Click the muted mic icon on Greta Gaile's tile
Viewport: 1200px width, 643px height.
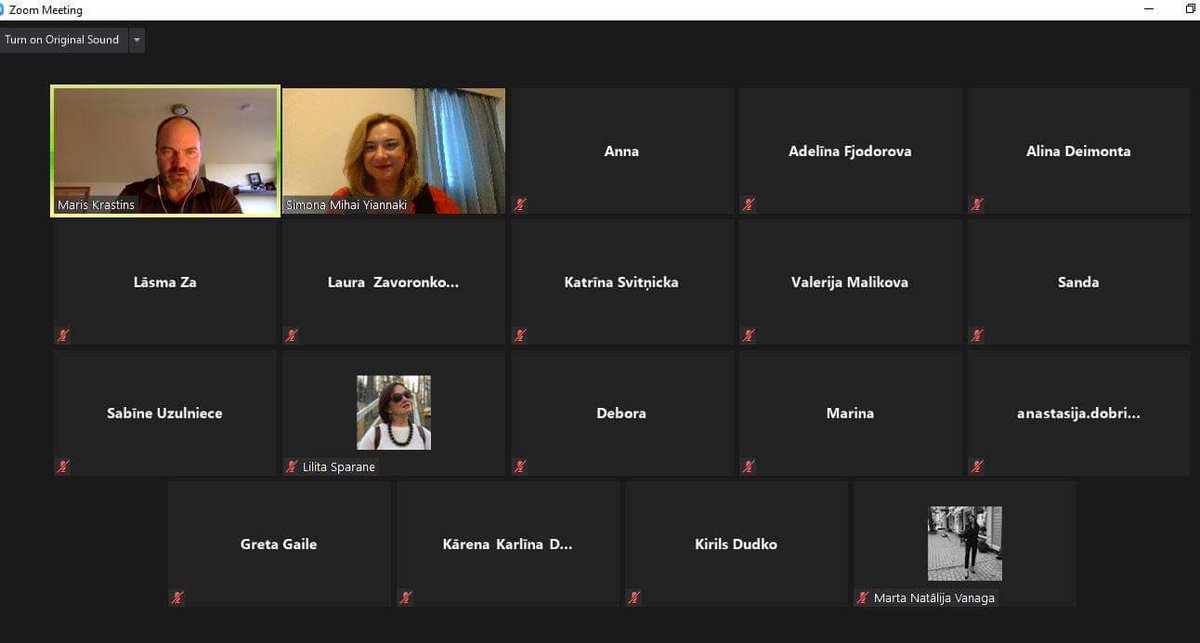(x=177, y=597)
